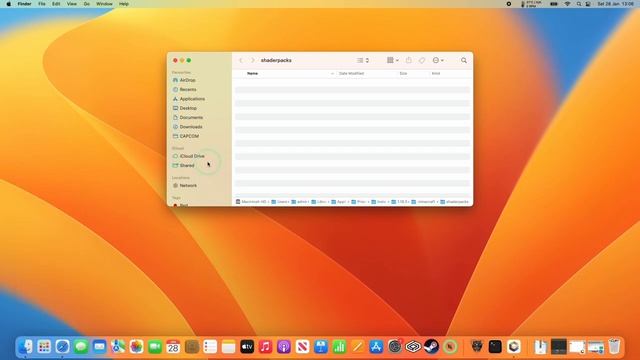The height and width of the screenshot is (360, 640).
Task: Open Pages from the Dock
Action: tap(358, 347)
